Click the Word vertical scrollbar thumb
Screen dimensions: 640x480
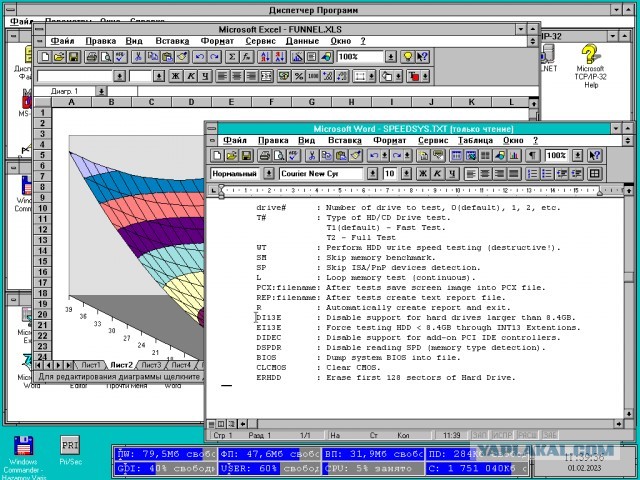point(629,277)
